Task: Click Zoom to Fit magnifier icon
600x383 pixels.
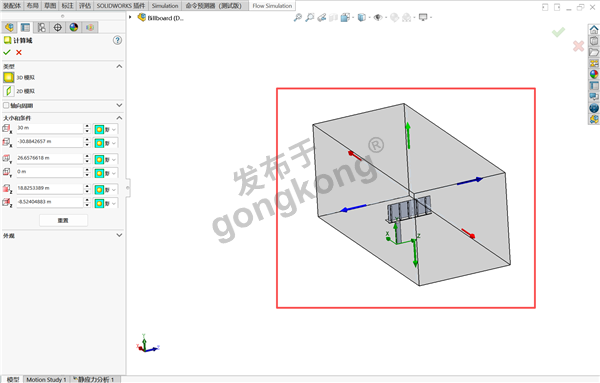Action: pos(297,18)
